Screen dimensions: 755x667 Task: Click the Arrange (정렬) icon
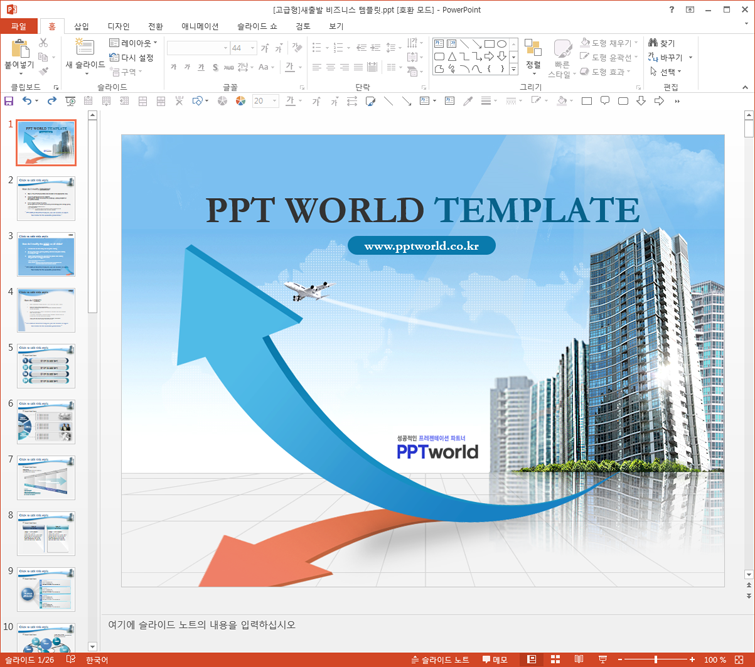click(x=533, y=49)
